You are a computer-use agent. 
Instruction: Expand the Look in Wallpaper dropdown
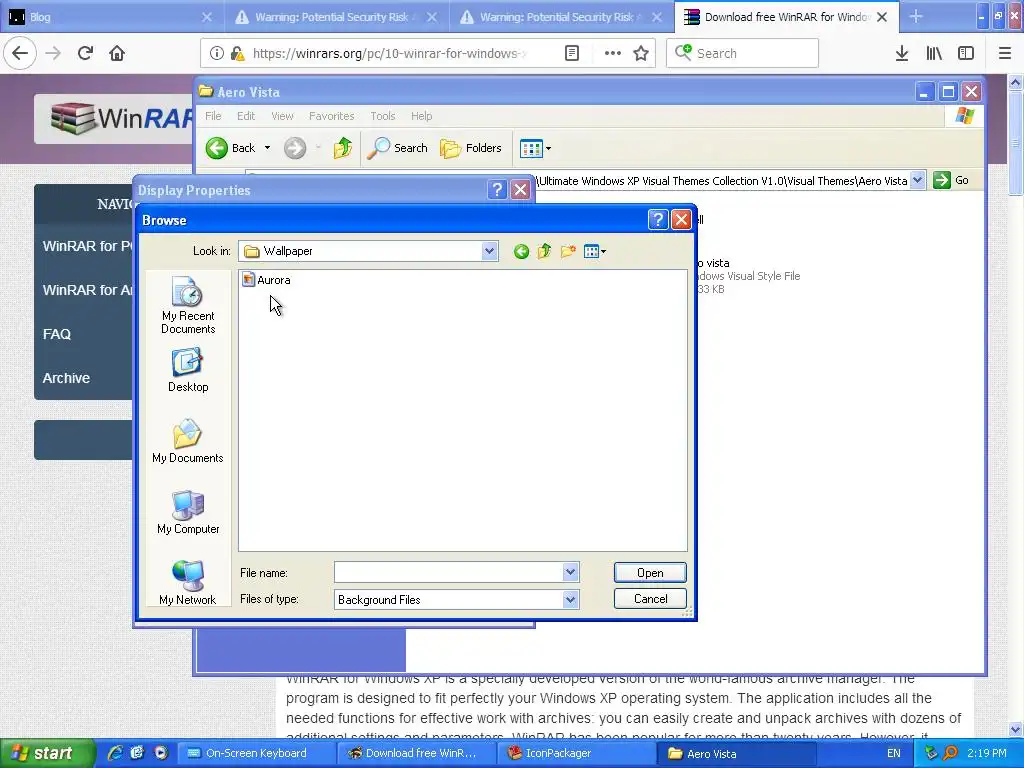pyautogui.click(x=489, y=251)
